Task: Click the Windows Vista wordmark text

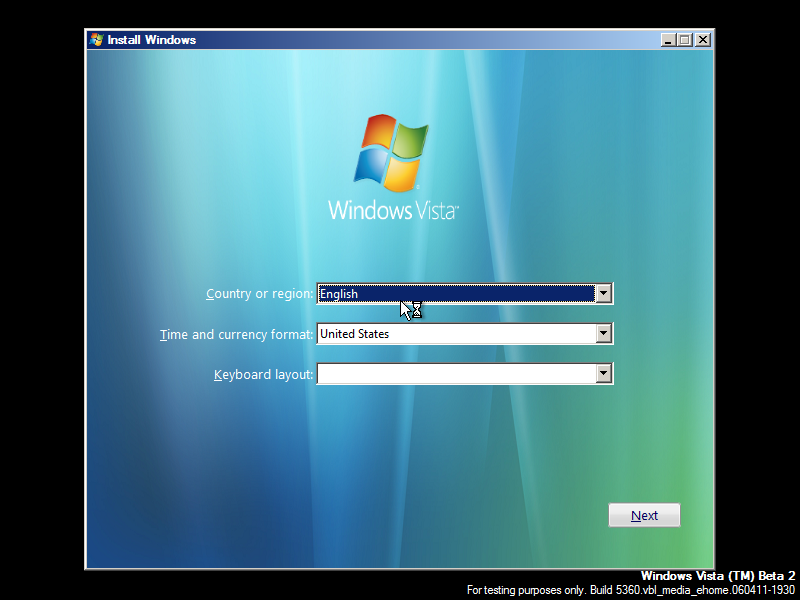Action: point(392,210)
